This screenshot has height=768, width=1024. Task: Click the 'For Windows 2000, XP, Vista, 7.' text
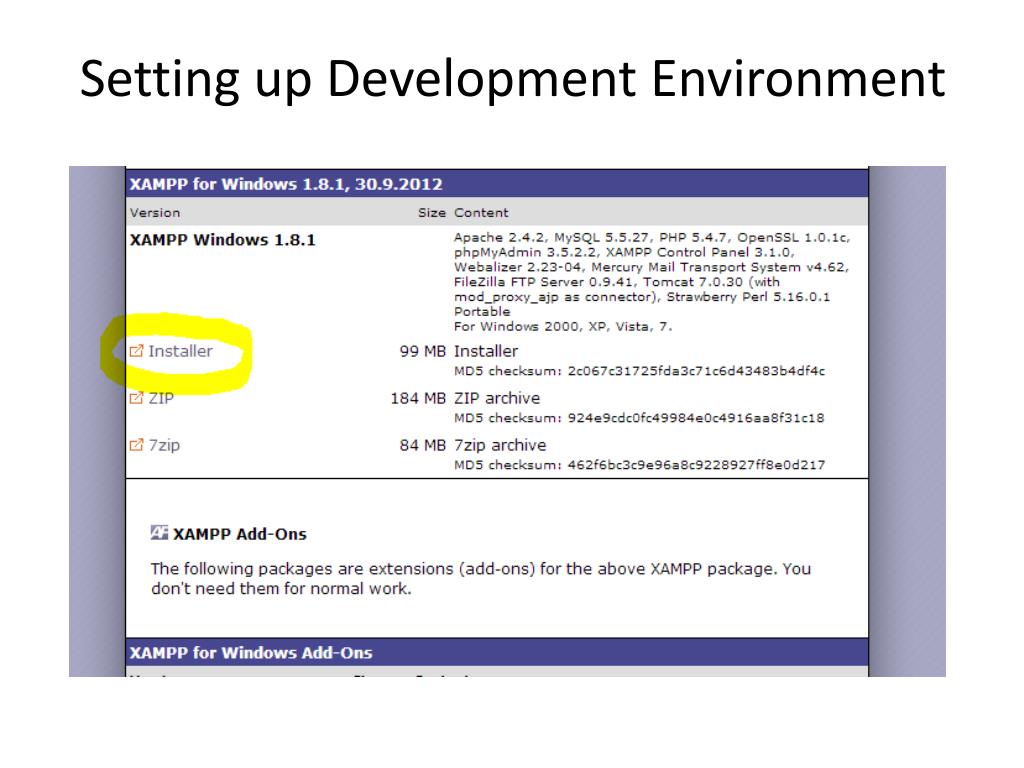pyautogui.click(x=563, y=327)
